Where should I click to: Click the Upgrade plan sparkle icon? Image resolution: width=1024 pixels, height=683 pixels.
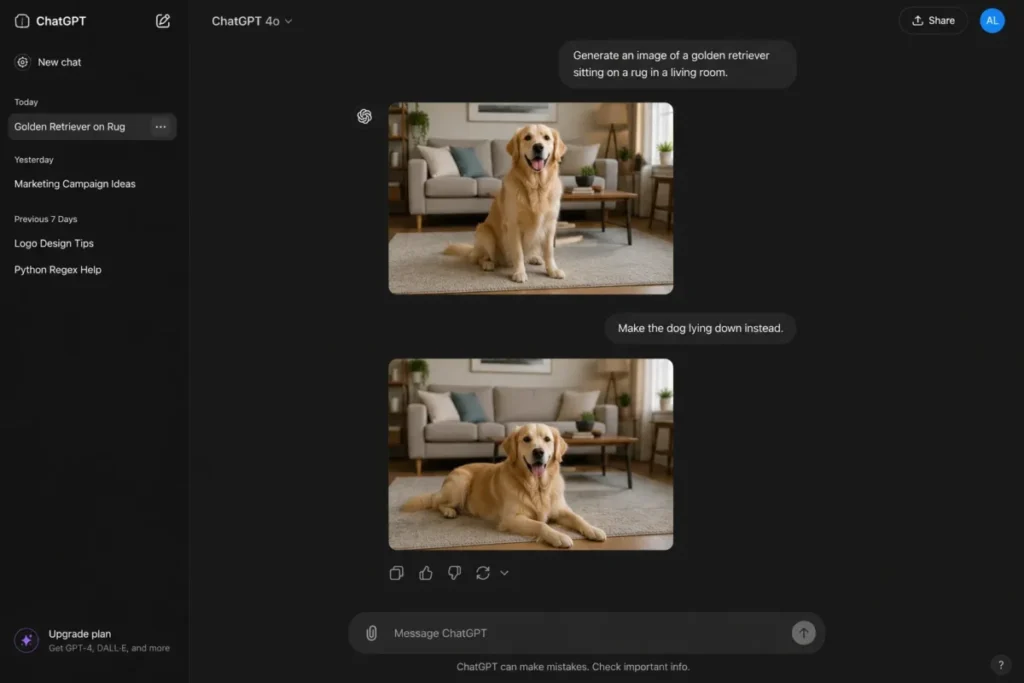27,640
